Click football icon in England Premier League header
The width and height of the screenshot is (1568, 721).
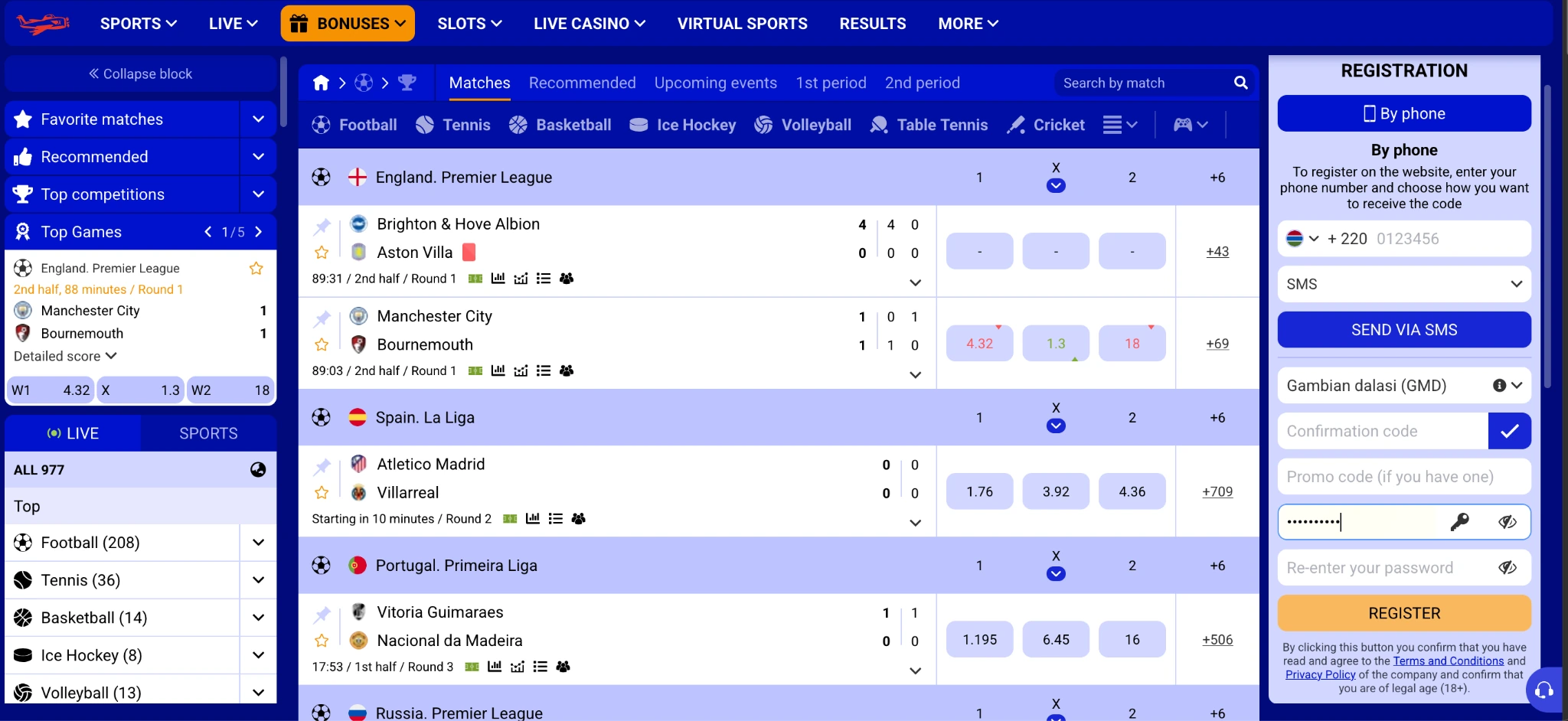tap(321, 178)
